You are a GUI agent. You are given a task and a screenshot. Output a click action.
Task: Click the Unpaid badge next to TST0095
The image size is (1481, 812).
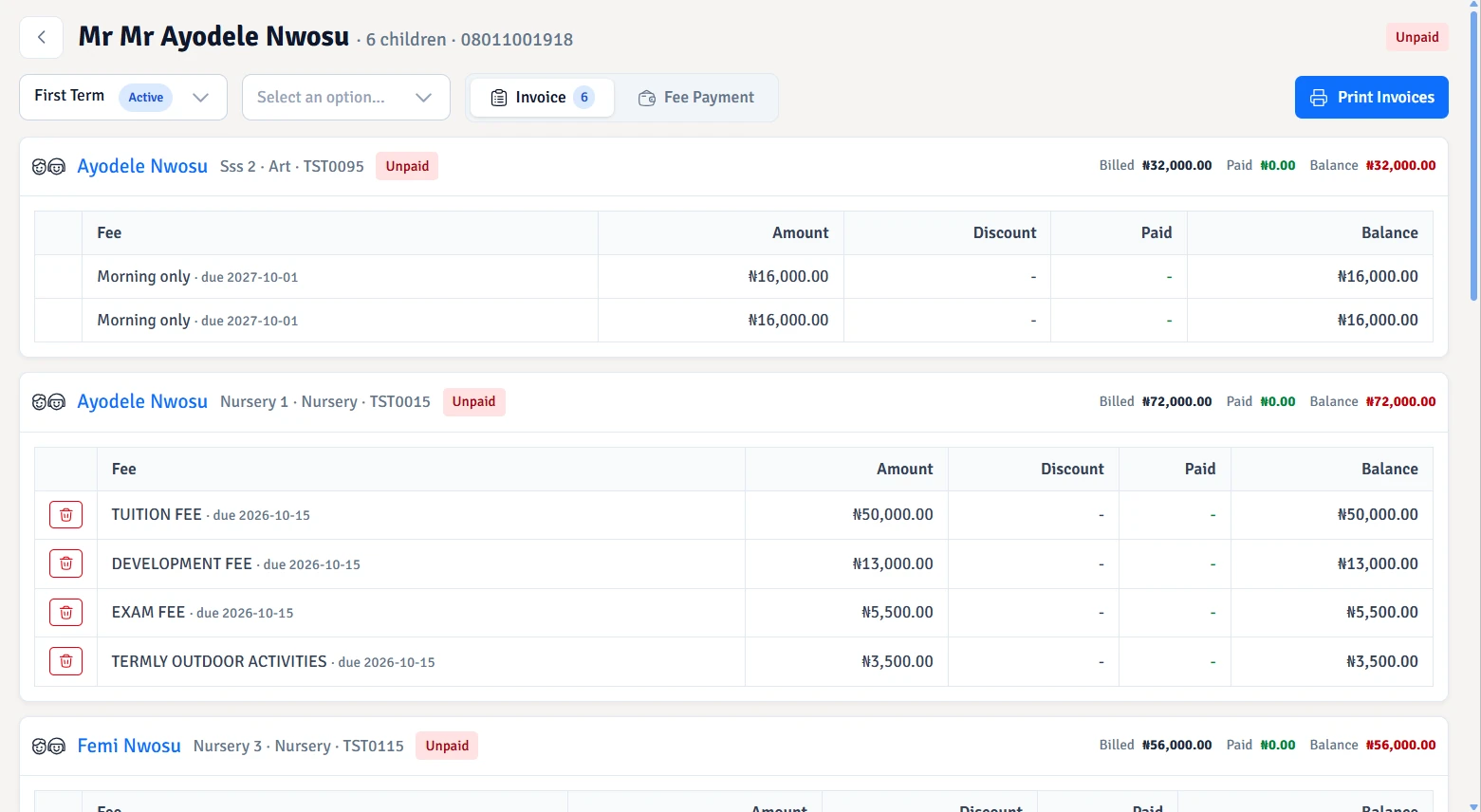click(407, 166)
